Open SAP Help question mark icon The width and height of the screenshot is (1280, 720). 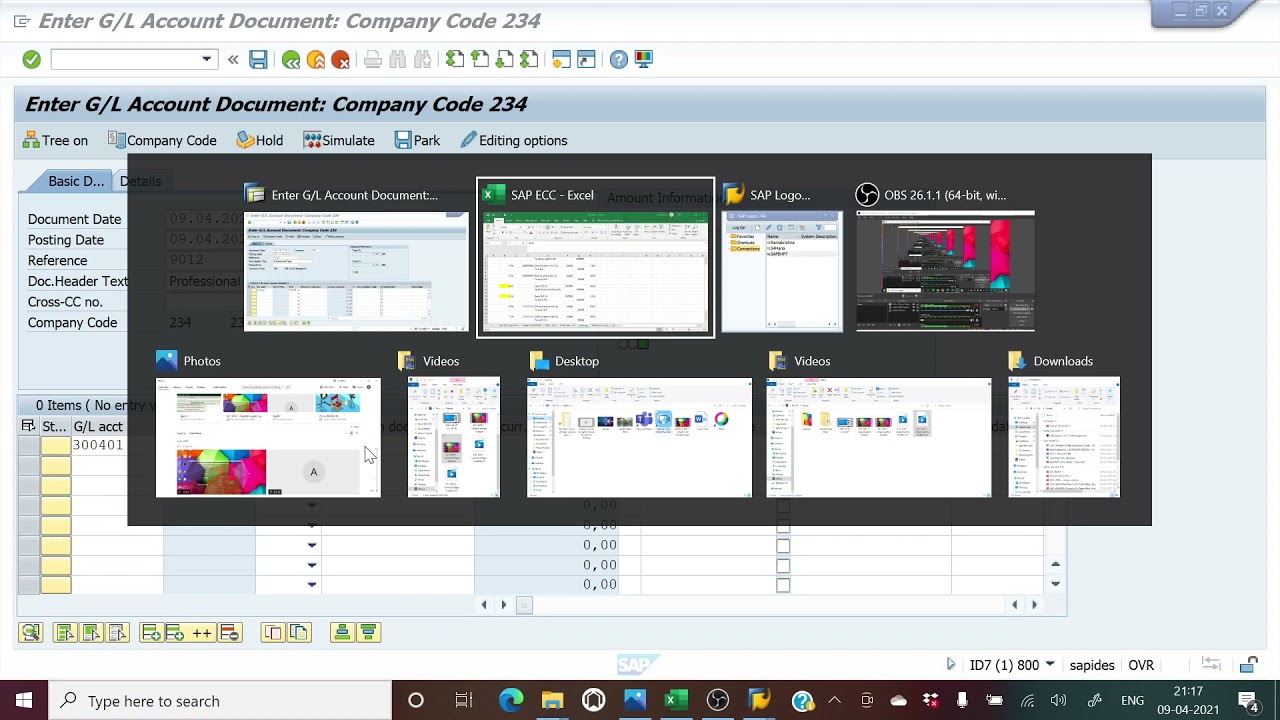[x=619, y=60]
